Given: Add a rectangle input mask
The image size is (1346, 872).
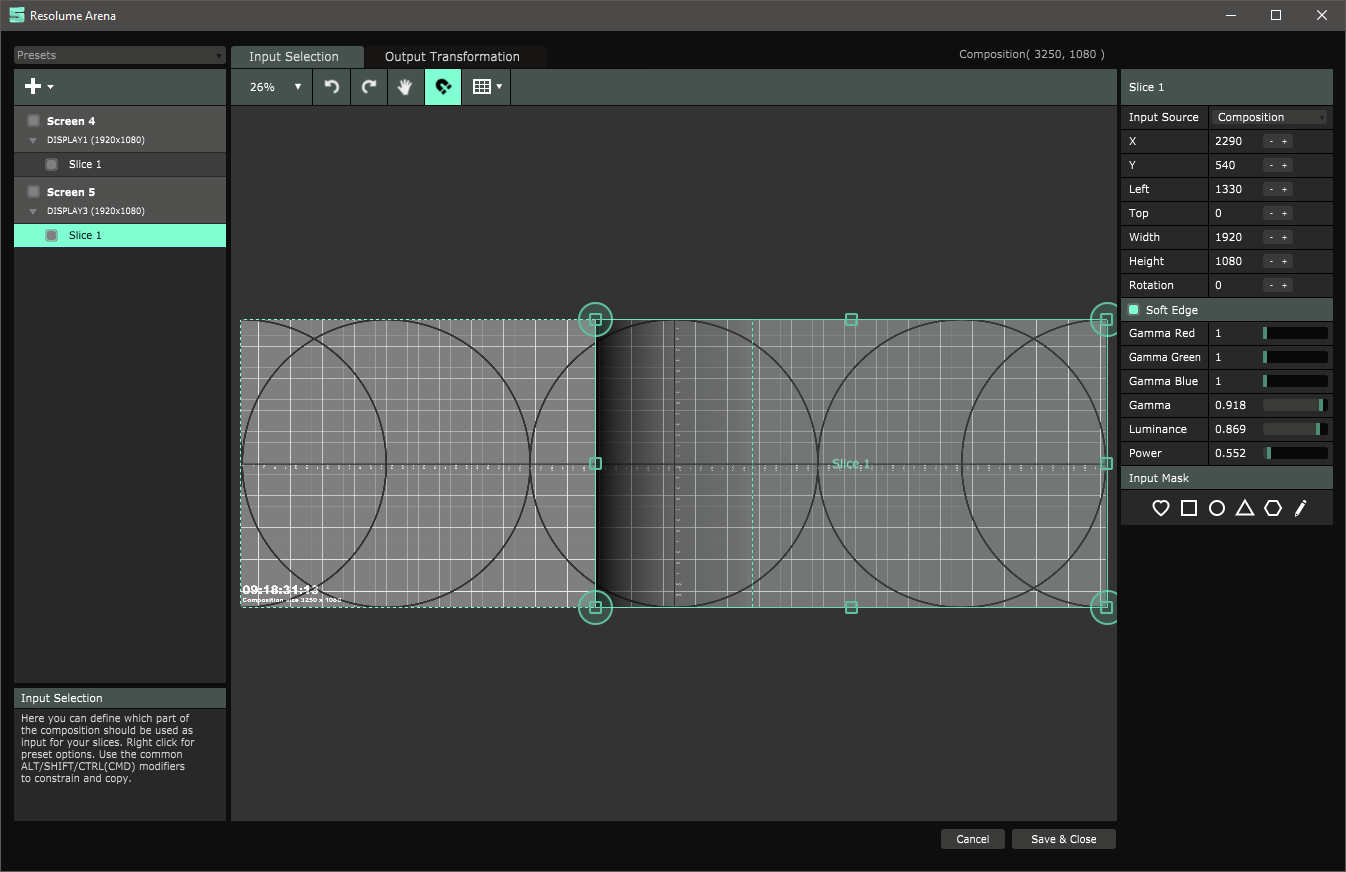Looking at the screenshot, I should (x=1189, y=508).
